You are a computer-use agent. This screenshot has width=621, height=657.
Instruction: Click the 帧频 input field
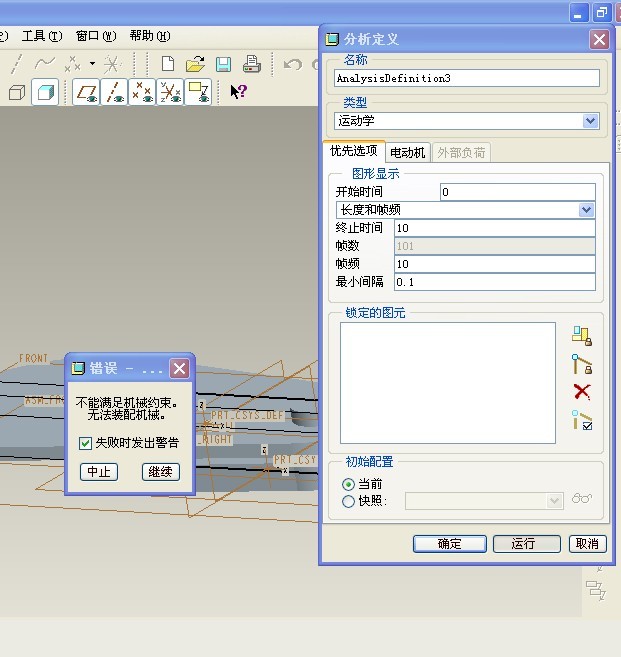[495, 264]
